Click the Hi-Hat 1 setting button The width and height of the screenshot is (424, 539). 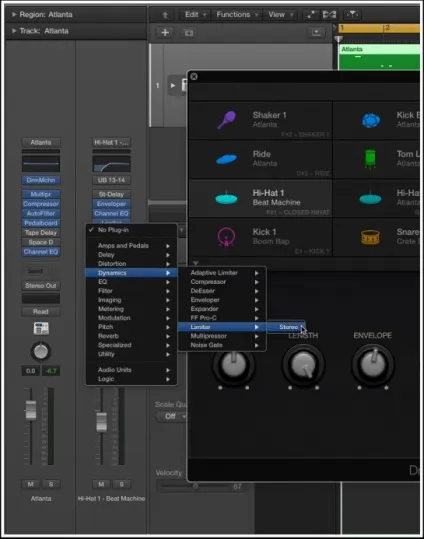coord(111,142)
